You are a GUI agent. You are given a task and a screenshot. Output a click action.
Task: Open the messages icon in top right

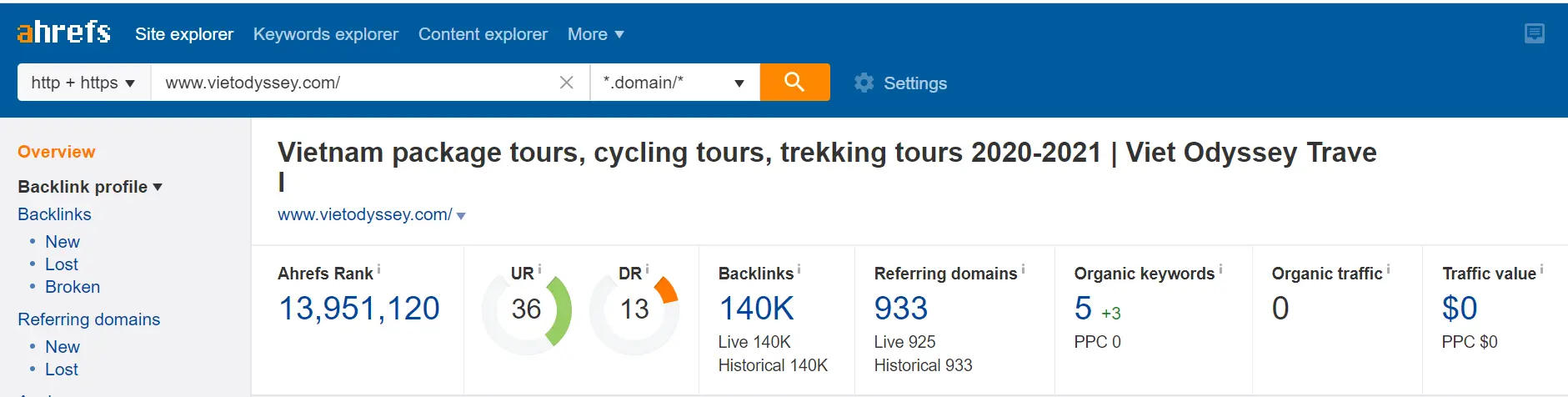coord(1535,33)
